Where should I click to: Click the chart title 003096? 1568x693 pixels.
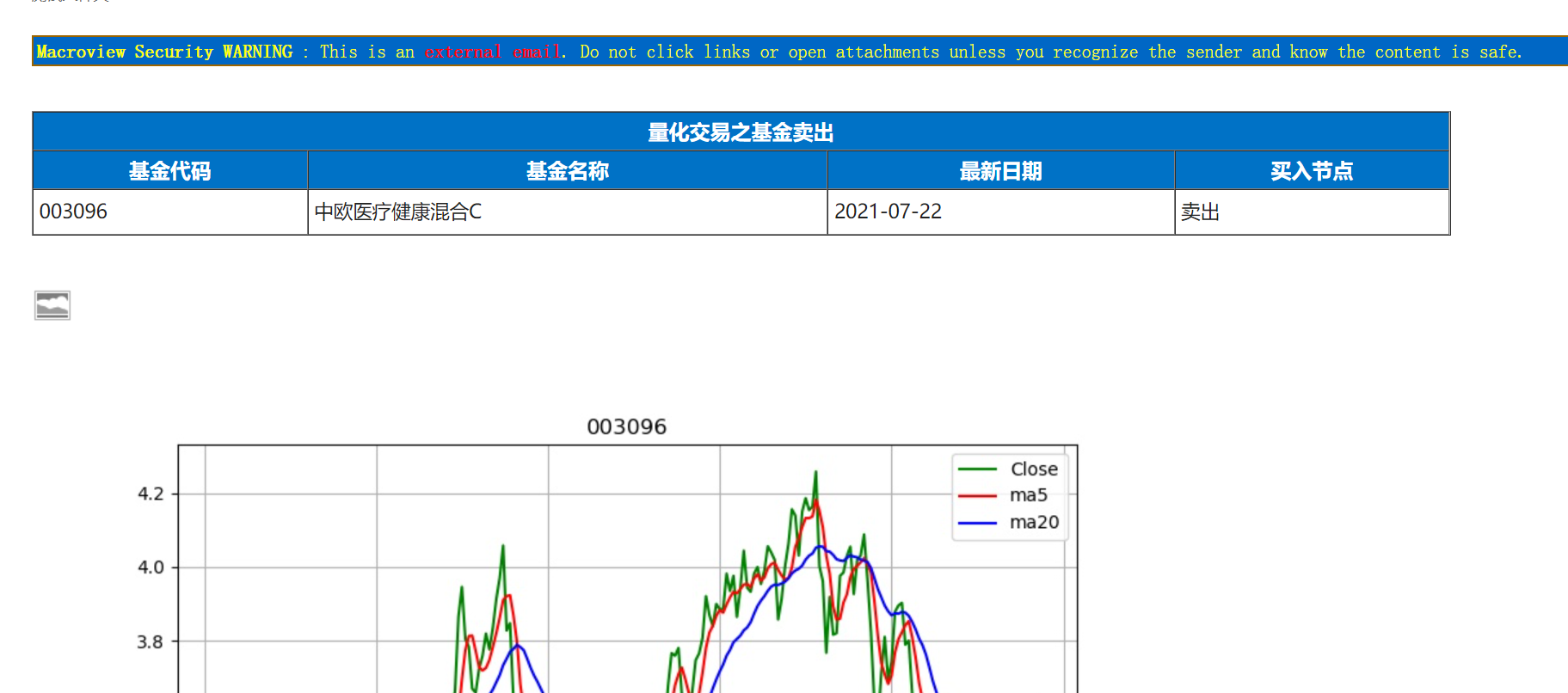pos(626,426)
